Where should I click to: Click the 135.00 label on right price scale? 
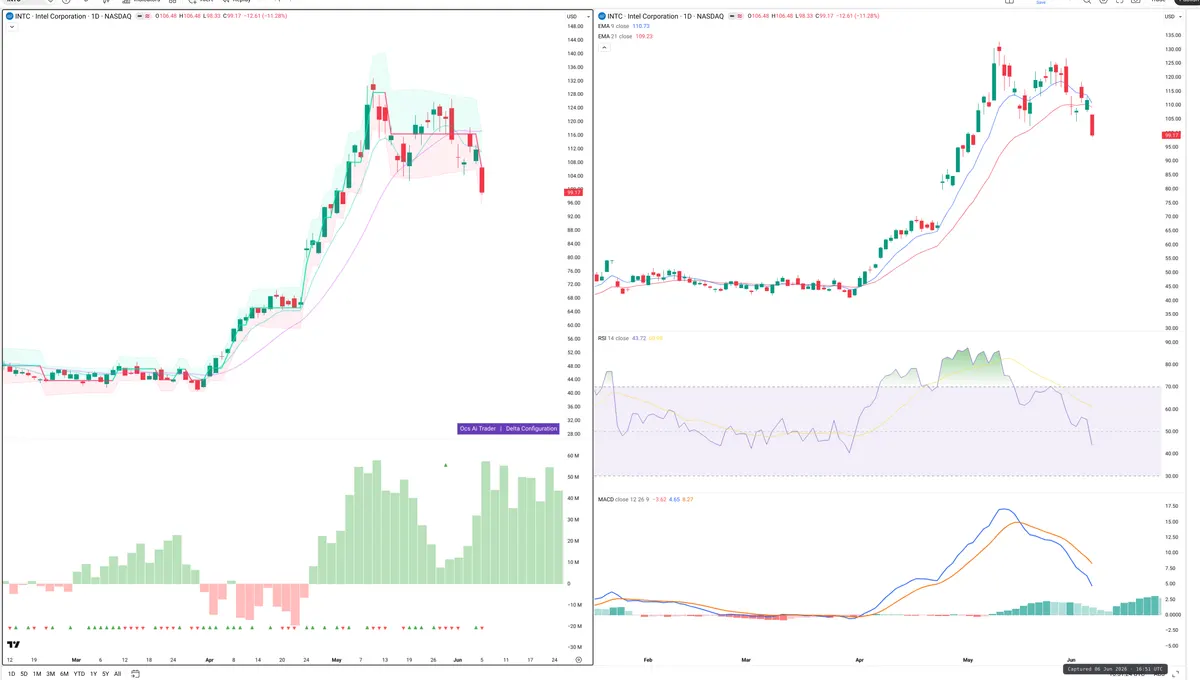(1173, 36)
